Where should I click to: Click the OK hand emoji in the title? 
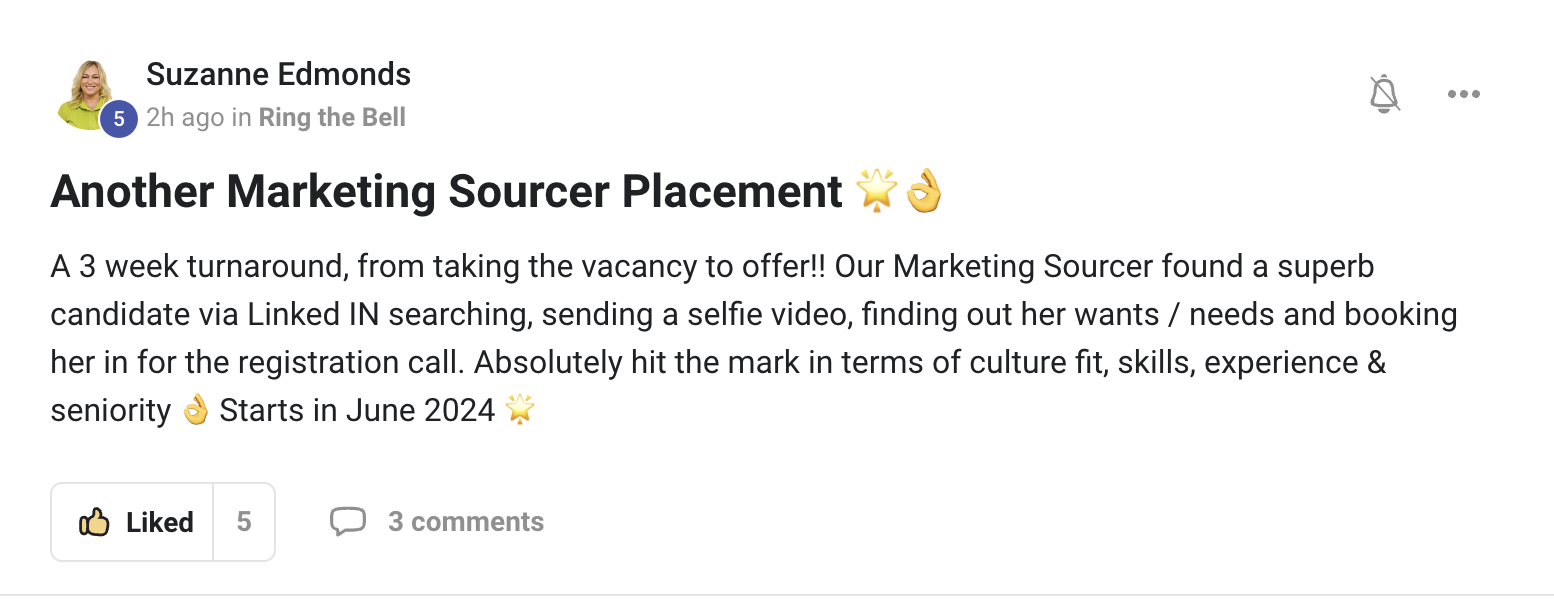924,191
